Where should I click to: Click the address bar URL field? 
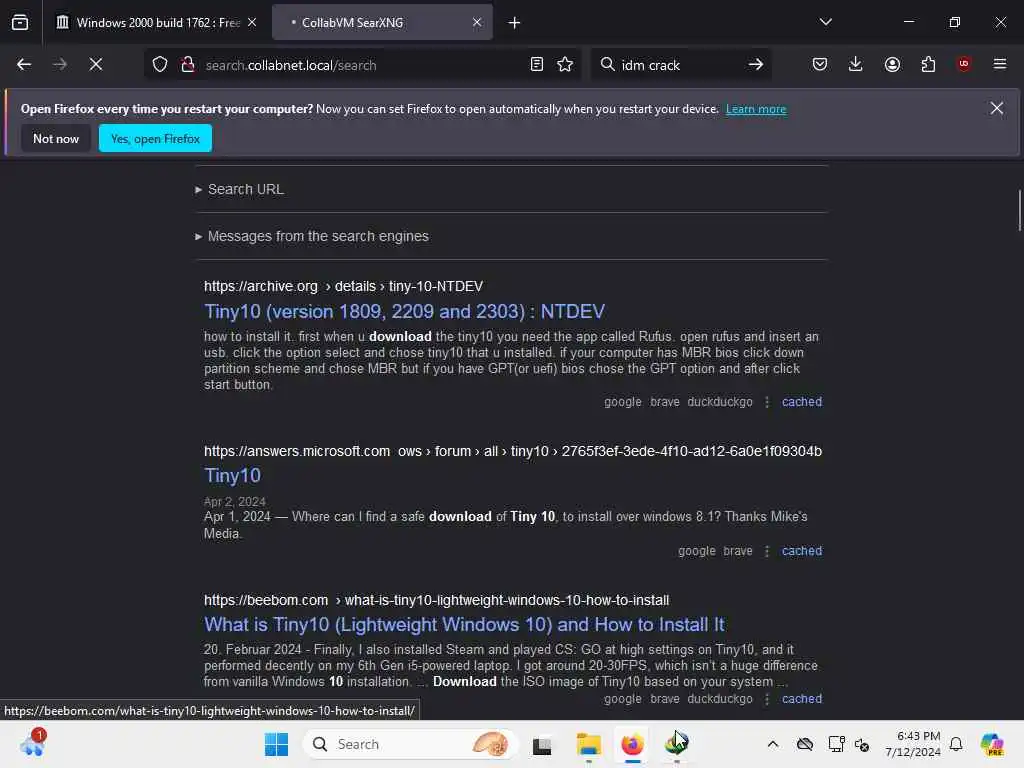[x=361, y=65]
